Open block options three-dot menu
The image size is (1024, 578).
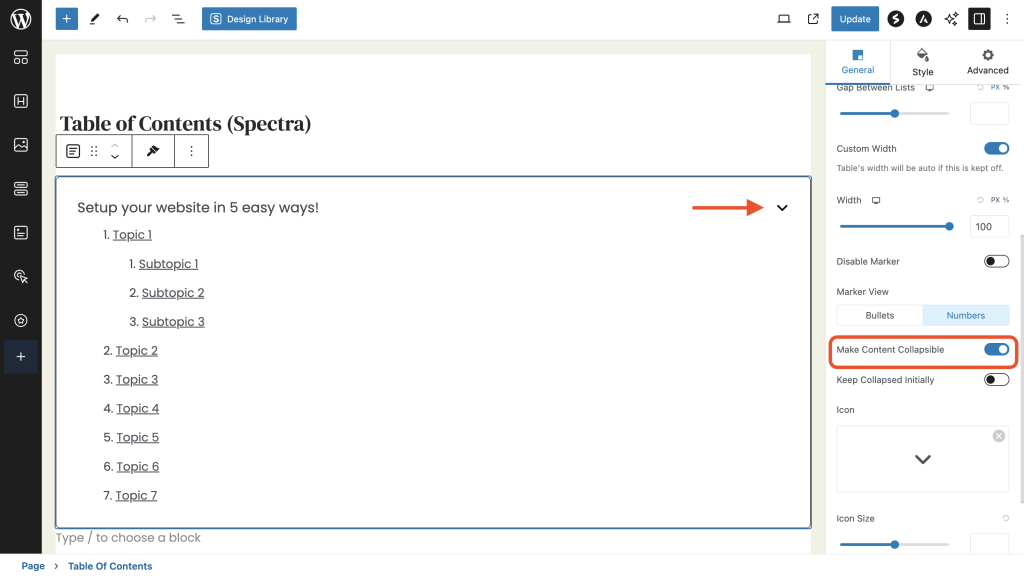192,151
